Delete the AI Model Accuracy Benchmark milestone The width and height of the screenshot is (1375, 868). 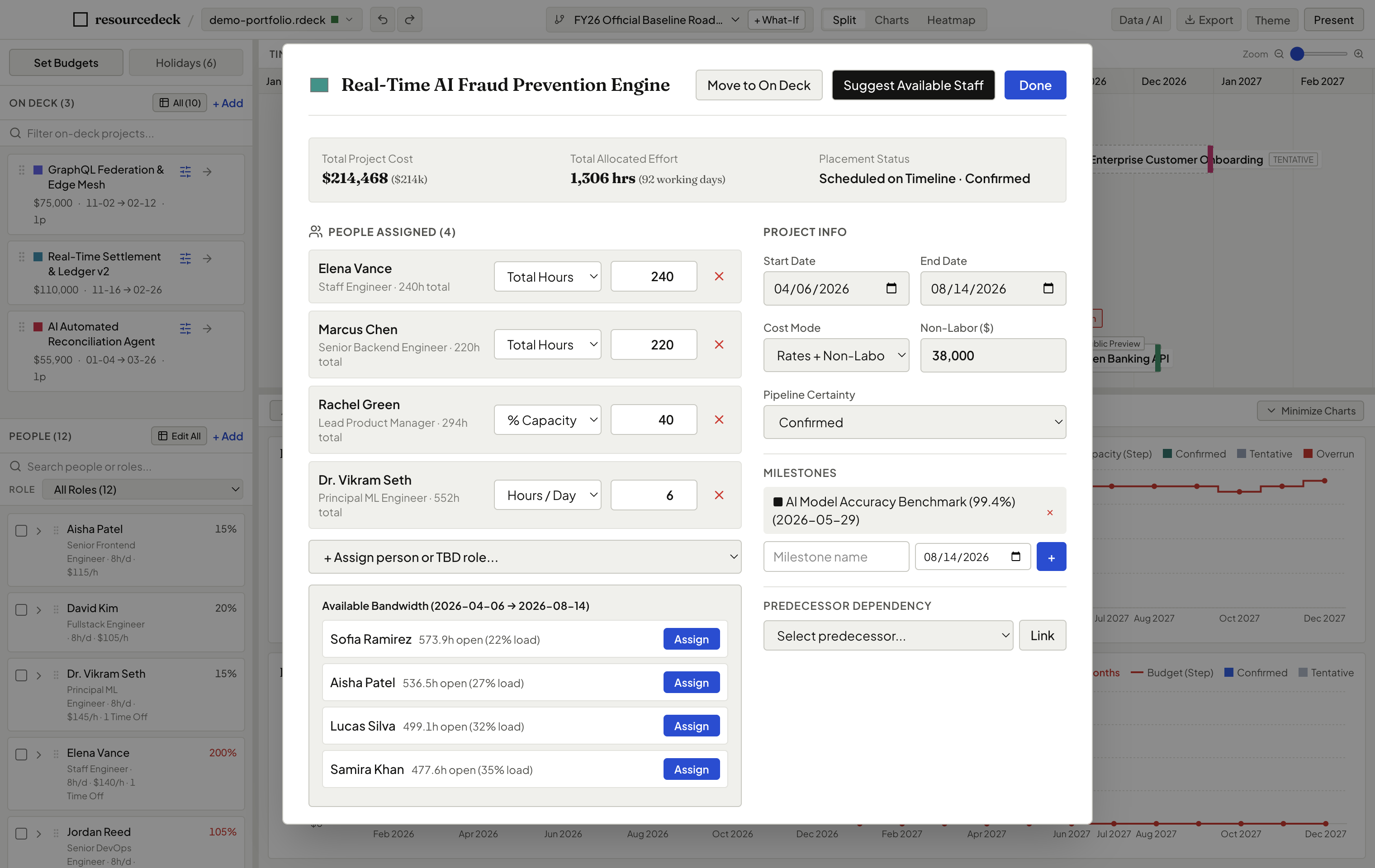(1049, 513)
